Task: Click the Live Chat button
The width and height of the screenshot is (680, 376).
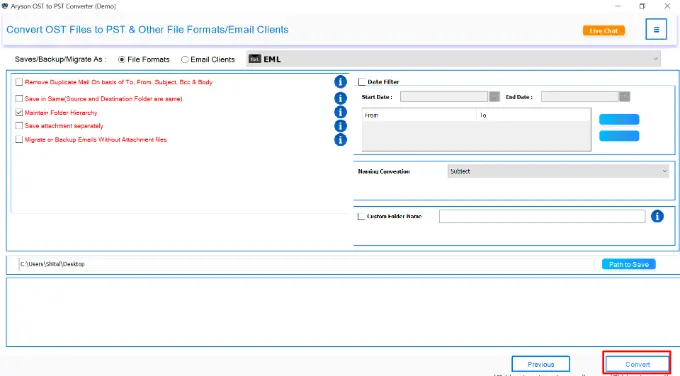Action: coord(604,31)
